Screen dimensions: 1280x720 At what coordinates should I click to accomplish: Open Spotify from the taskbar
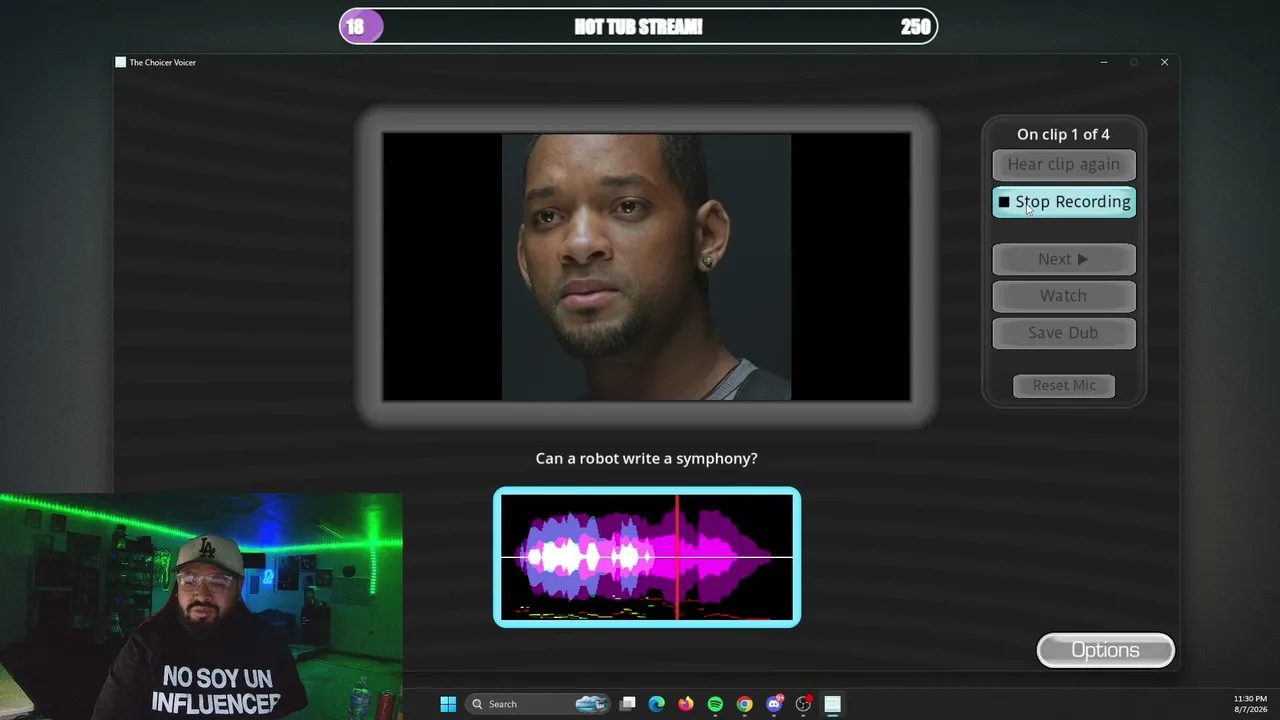tap(715, 704)
